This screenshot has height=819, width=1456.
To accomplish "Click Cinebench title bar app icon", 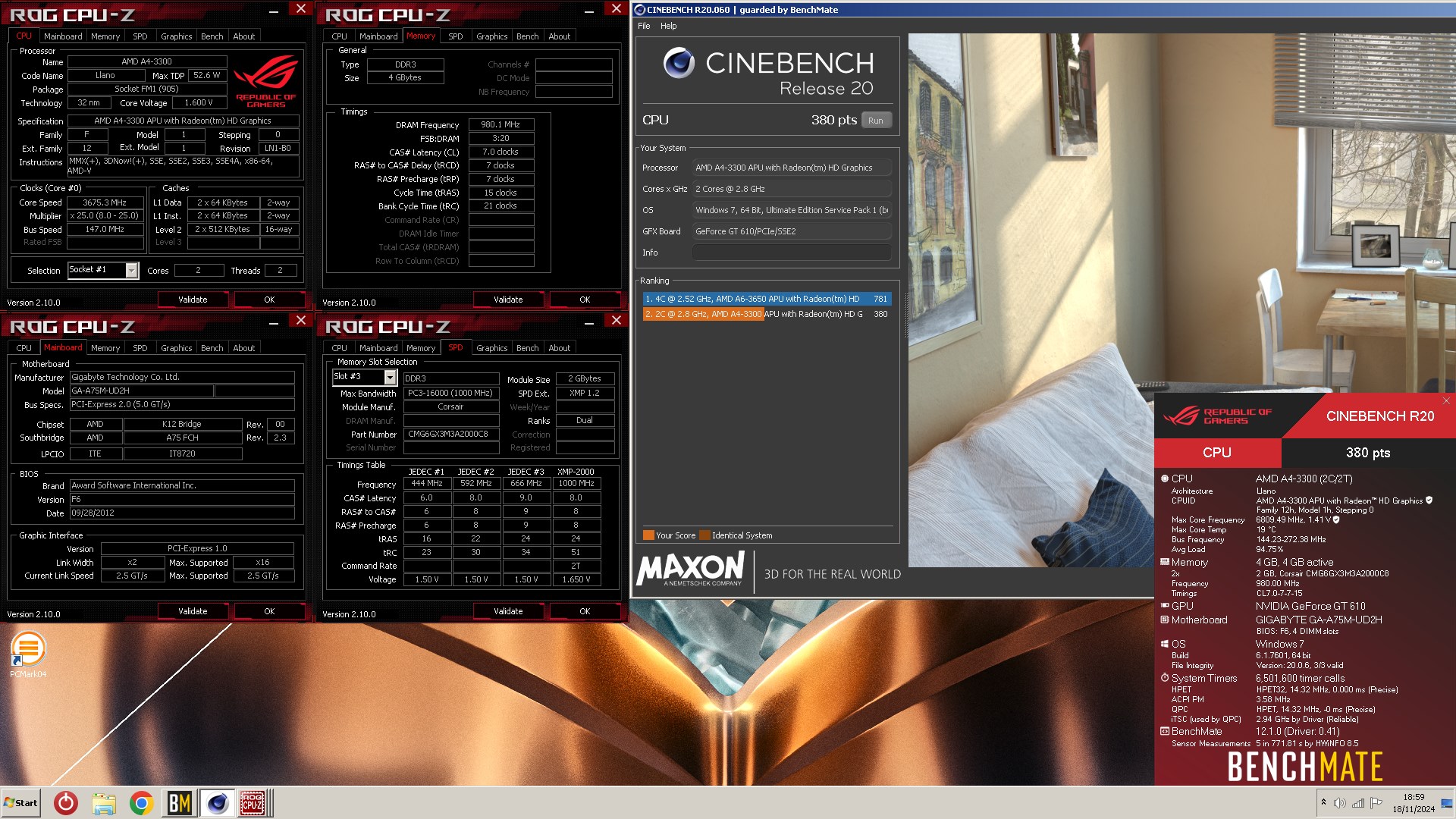I will click(x=639, y=10).
